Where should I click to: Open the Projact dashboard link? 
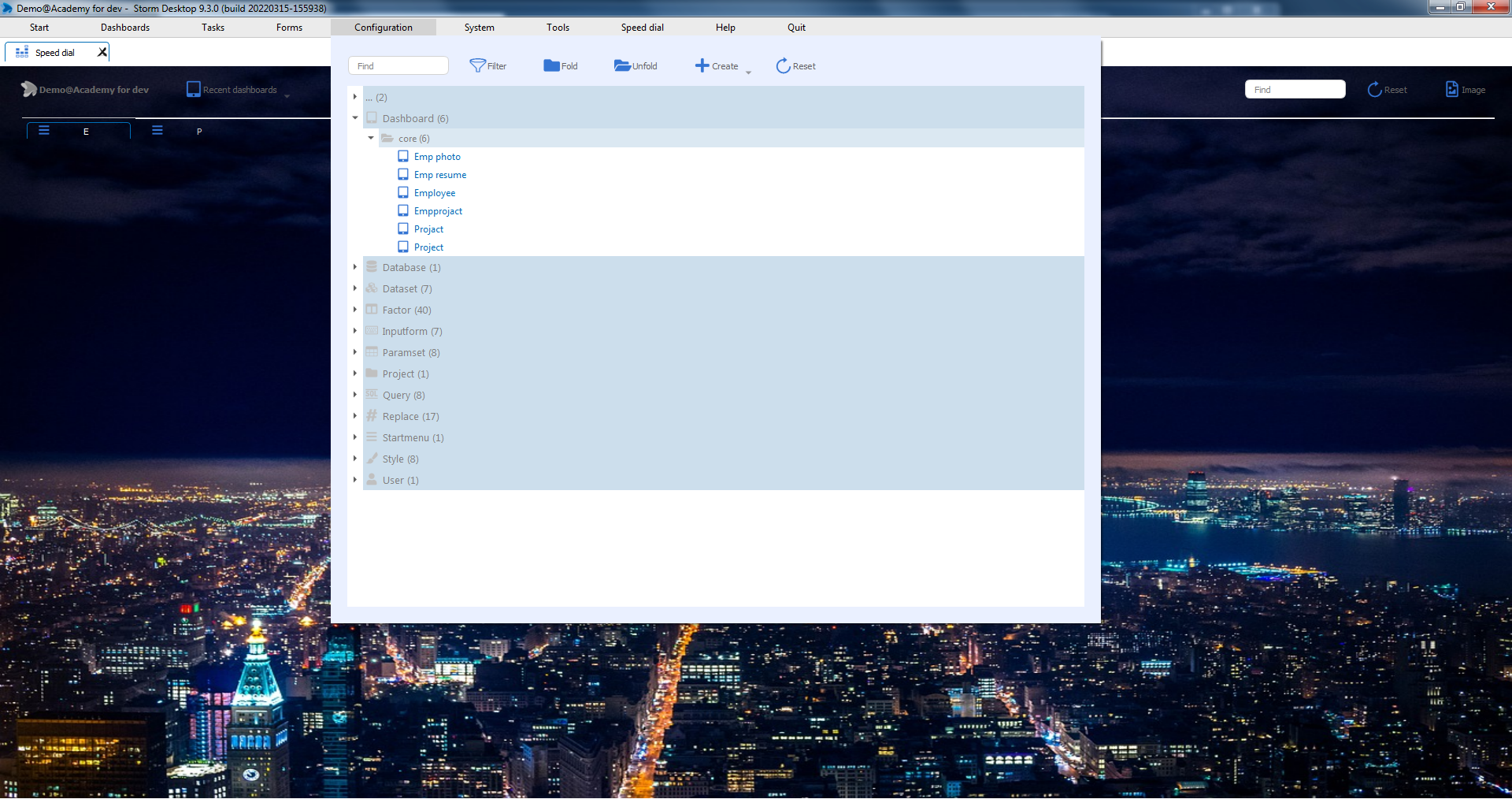(x=428, y=229)
